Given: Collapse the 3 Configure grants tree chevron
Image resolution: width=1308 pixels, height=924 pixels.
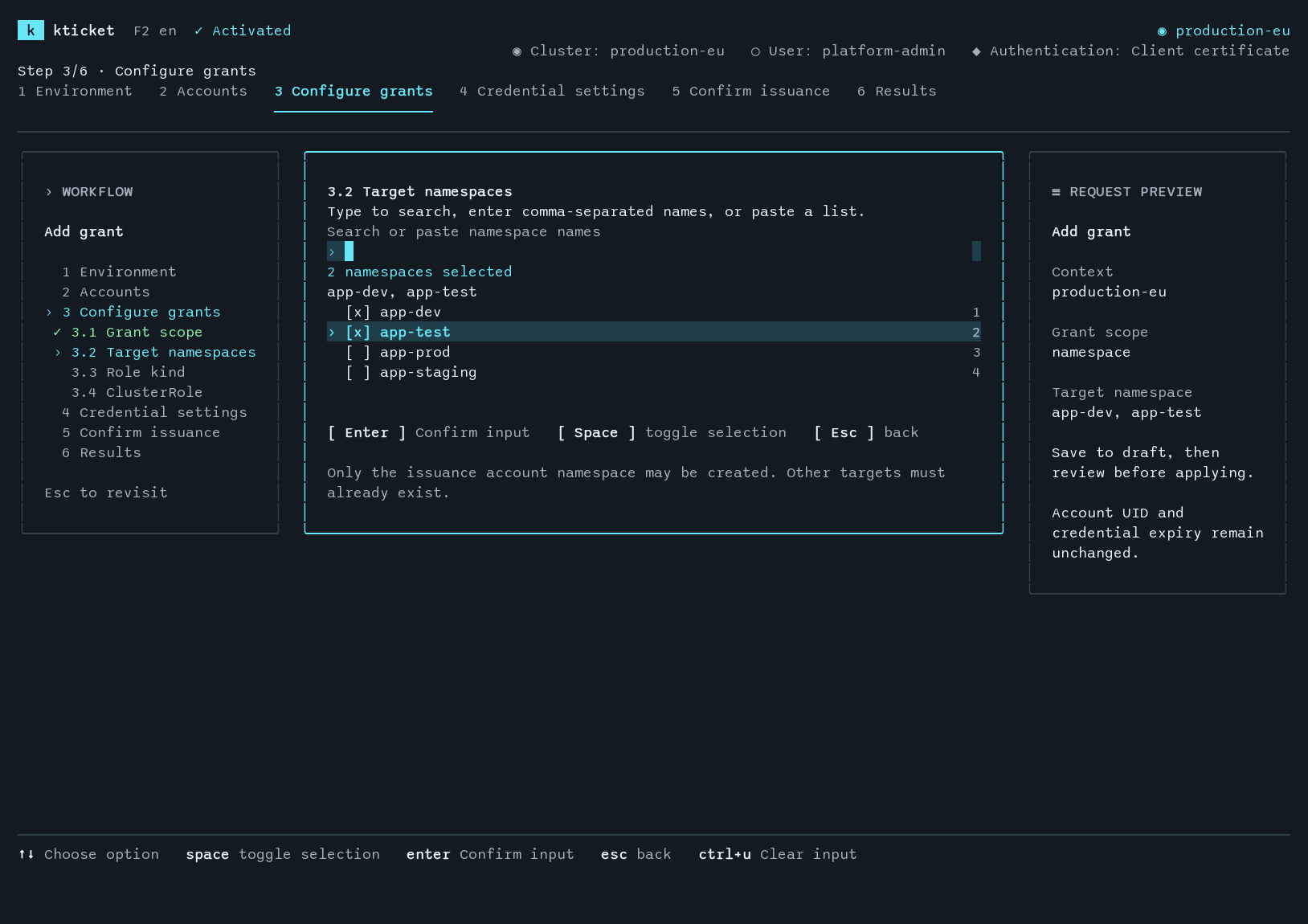Looking at the screenshot, I should (49, 312).
